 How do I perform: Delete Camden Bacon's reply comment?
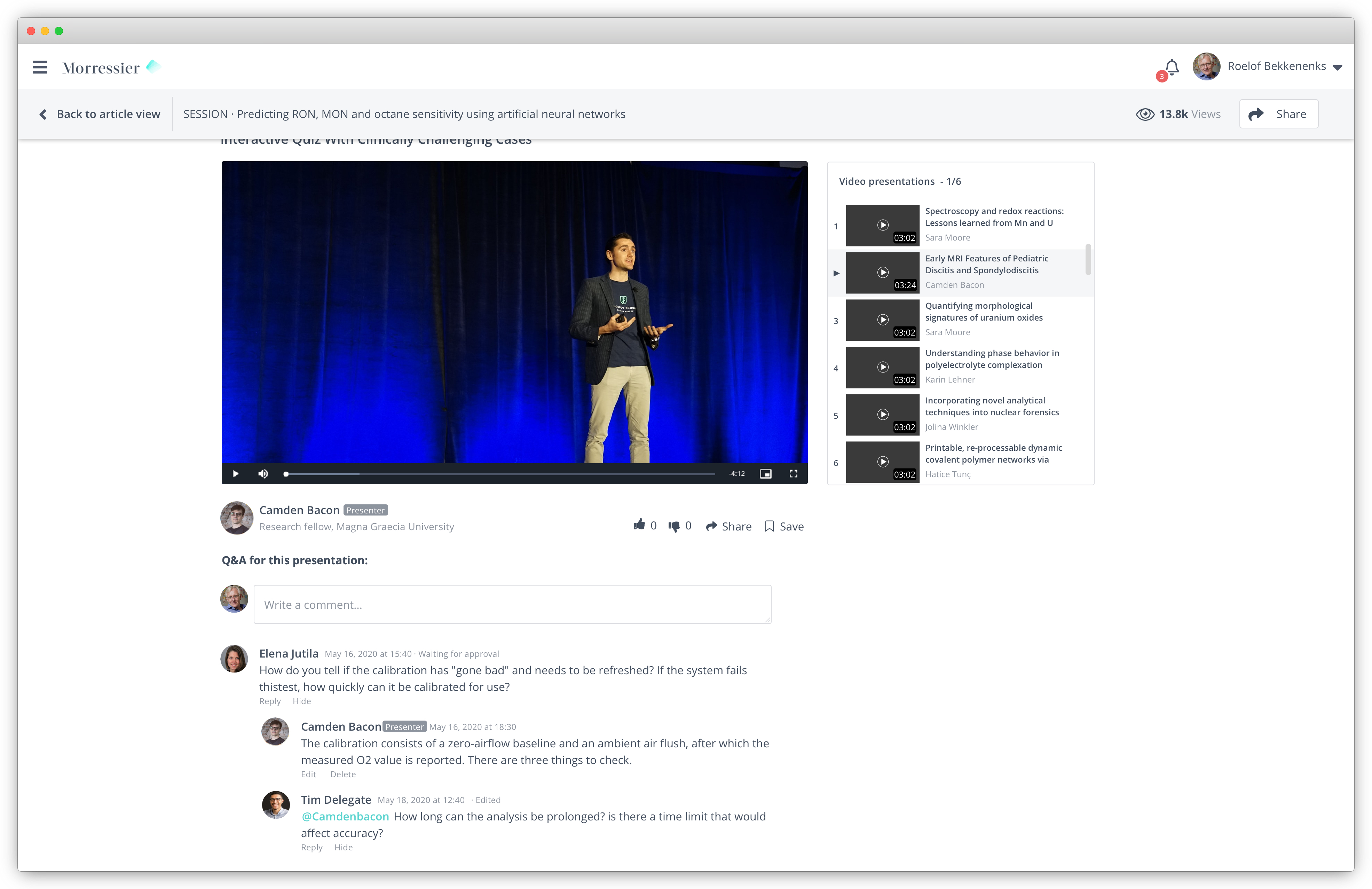point(343,775)
